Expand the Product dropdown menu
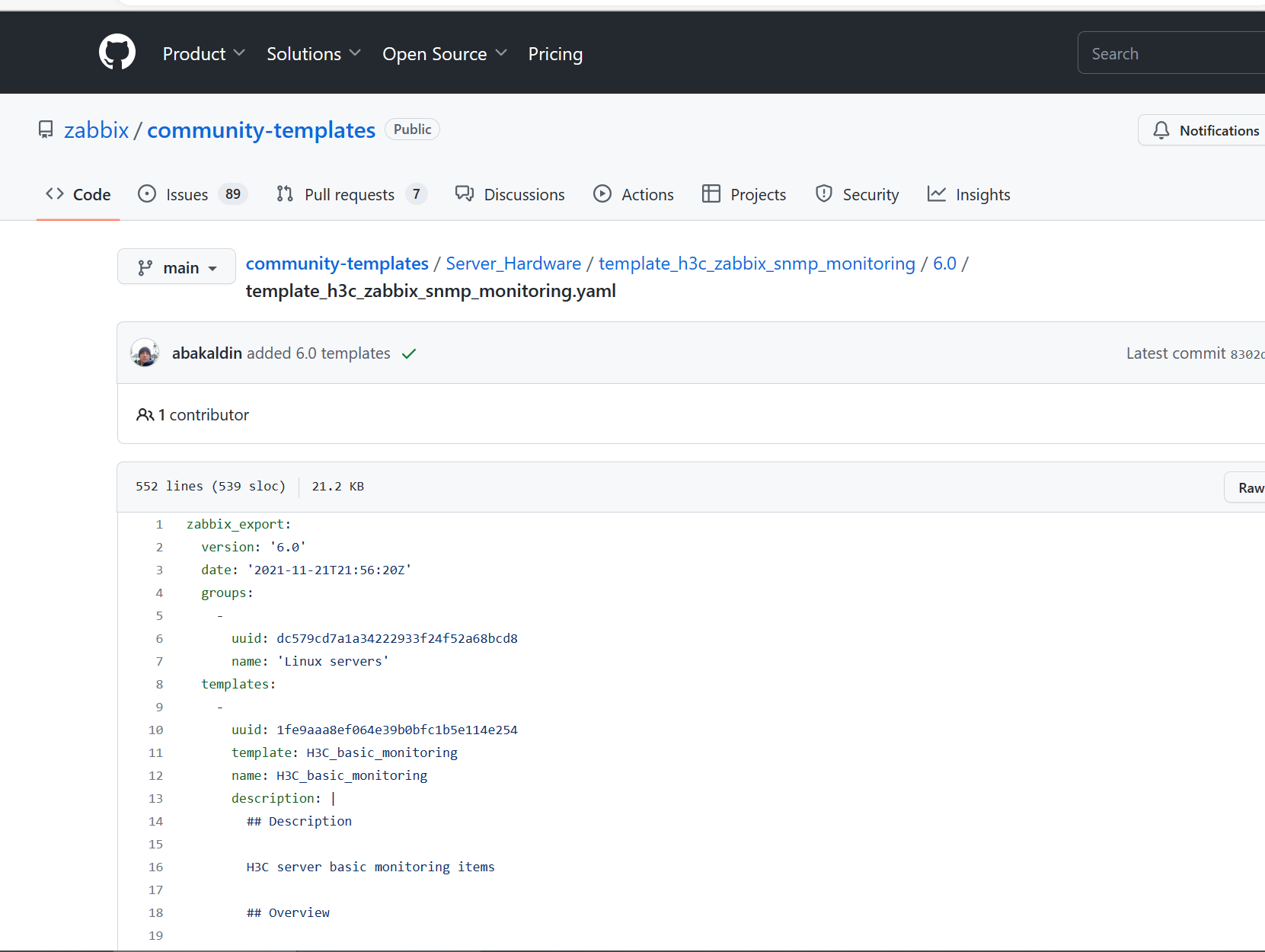Viewport: 1265px width, 952px height. pyautogui.click(x=203, y=54)
